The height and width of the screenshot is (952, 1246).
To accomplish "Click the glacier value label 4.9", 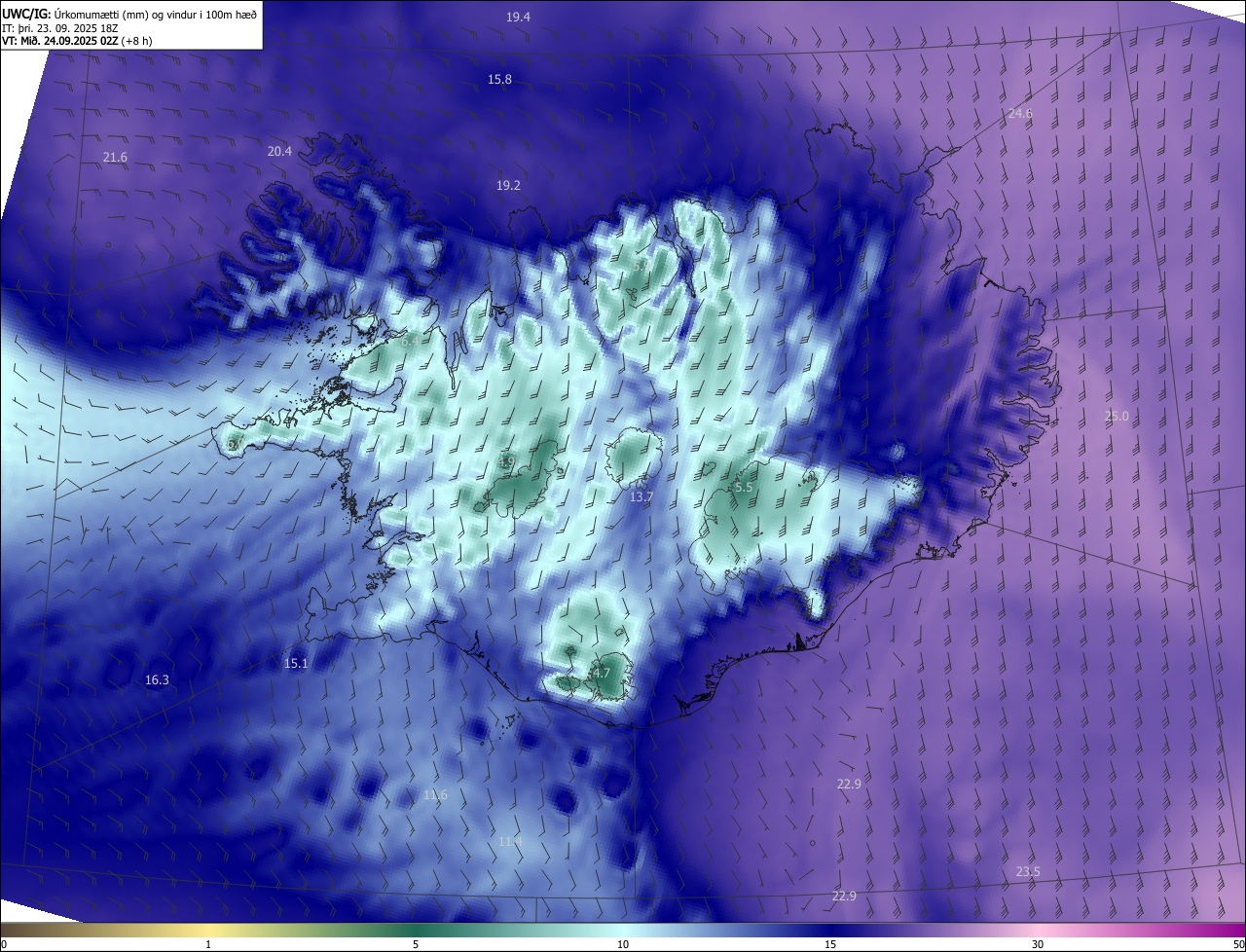I will (506, 461).
